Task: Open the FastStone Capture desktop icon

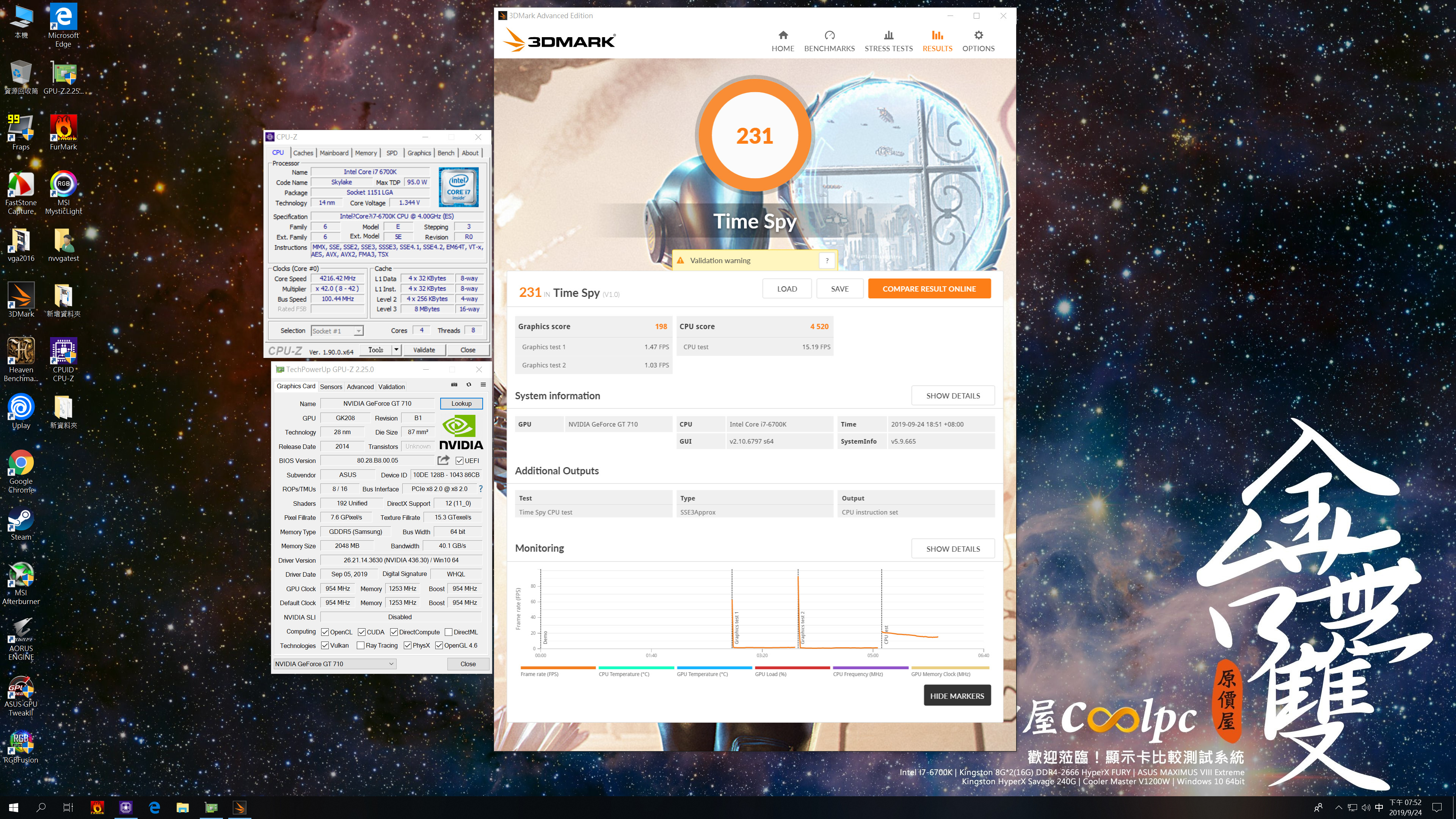Action: pos(21,193)
